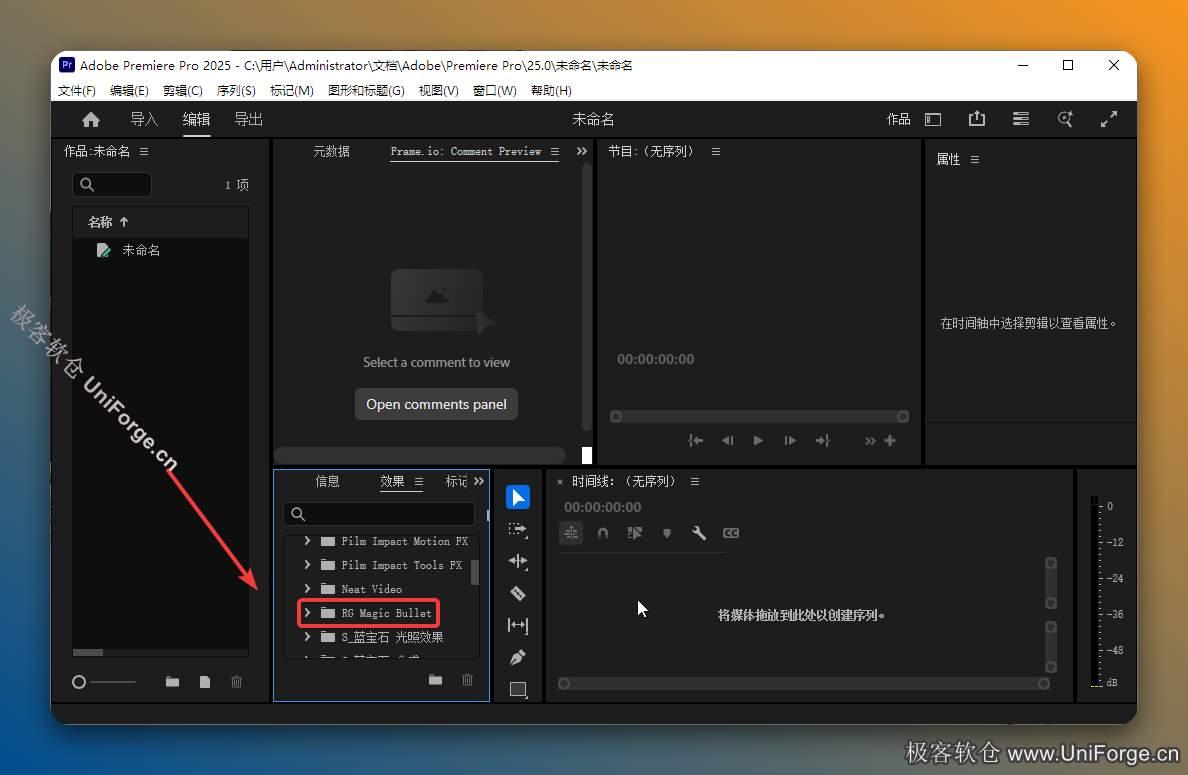Go to In point in Program monitor
The height and width of the screenshot is (775, 1188).
coord(696,441)
